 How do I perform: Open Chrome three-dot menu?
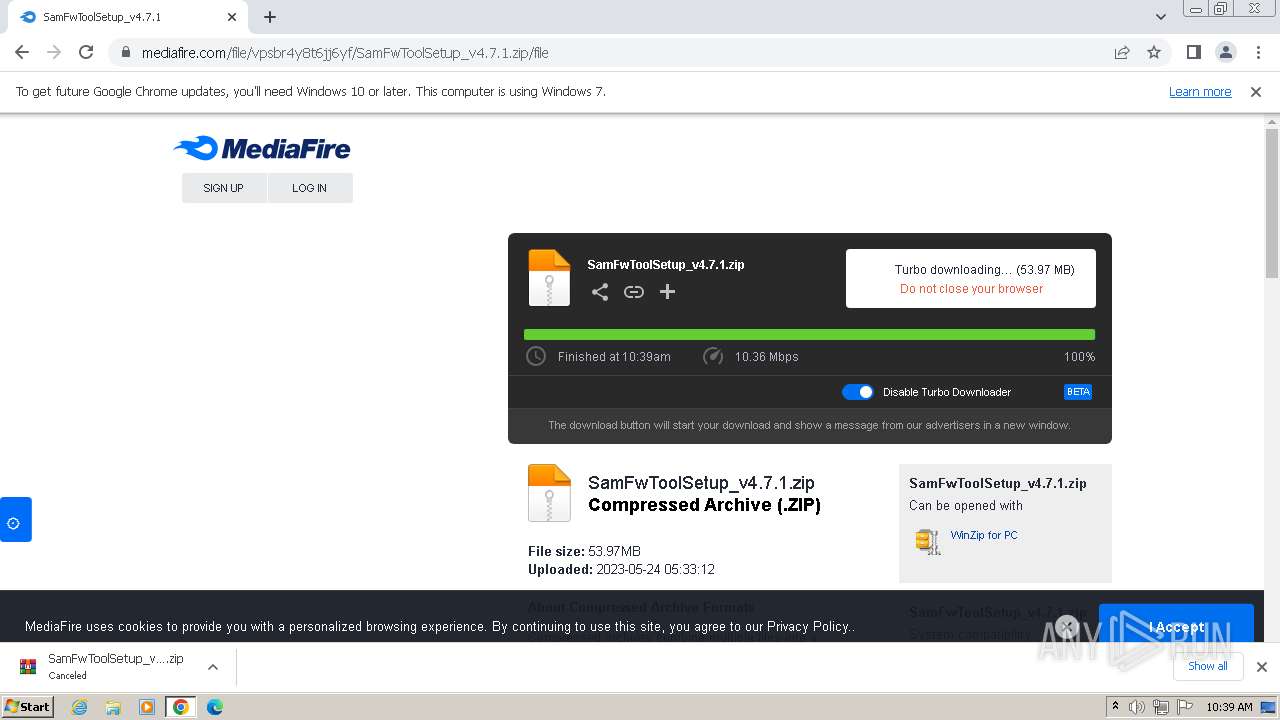click(1258, 52)
